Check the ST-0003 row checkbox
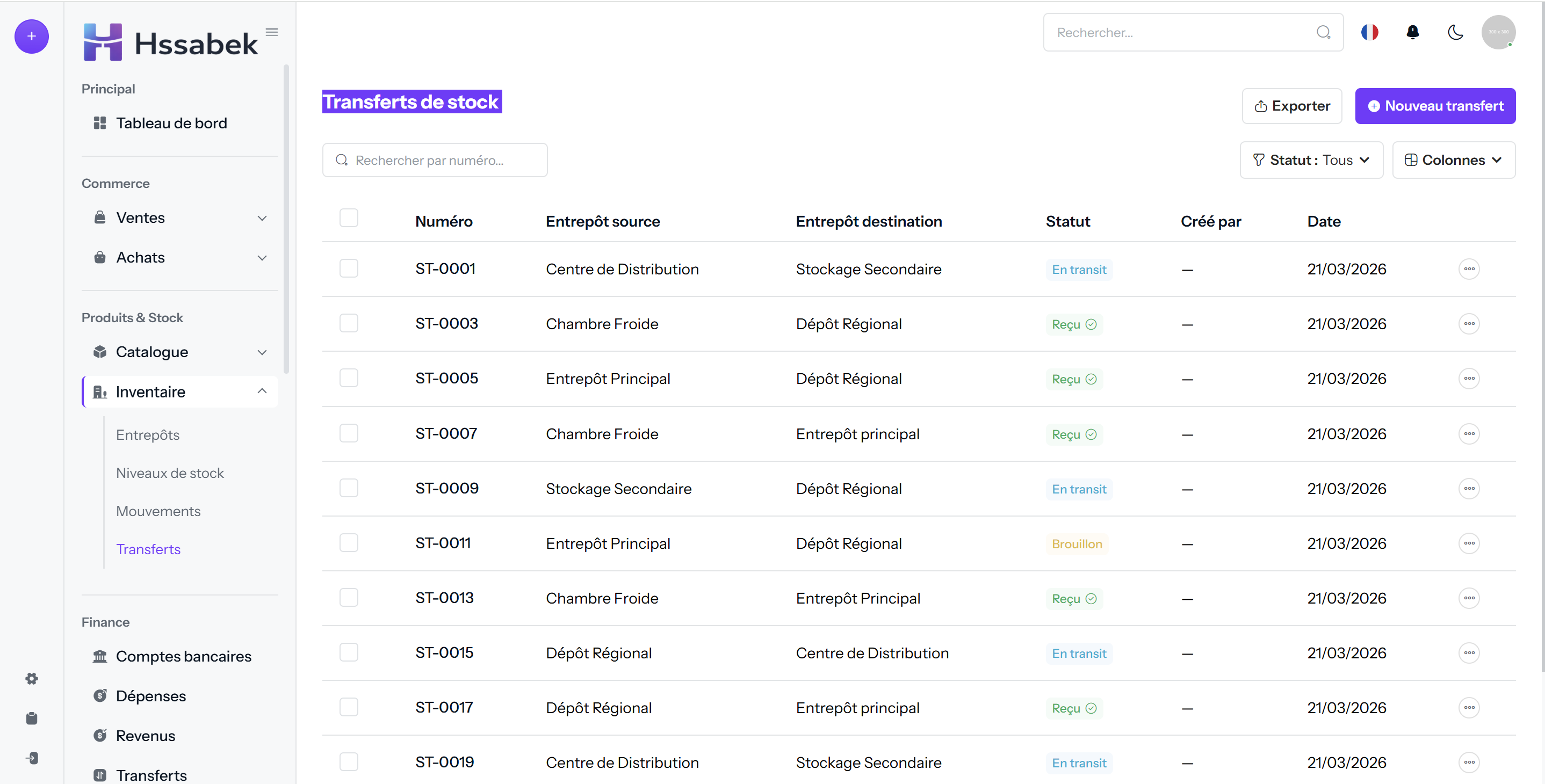This screenshot has width=1545, height=784. tap(349, 324)
